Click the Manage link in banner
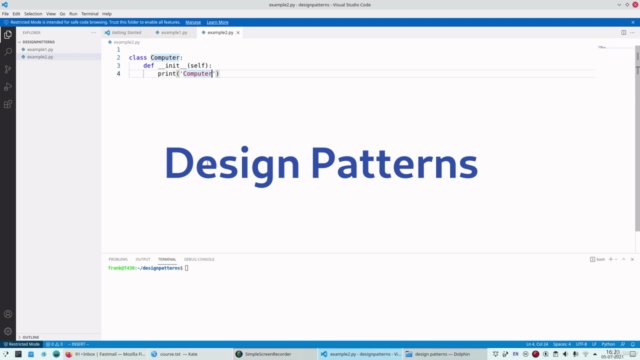Viewport: 640px width, 360px height. tap(193, 22)
